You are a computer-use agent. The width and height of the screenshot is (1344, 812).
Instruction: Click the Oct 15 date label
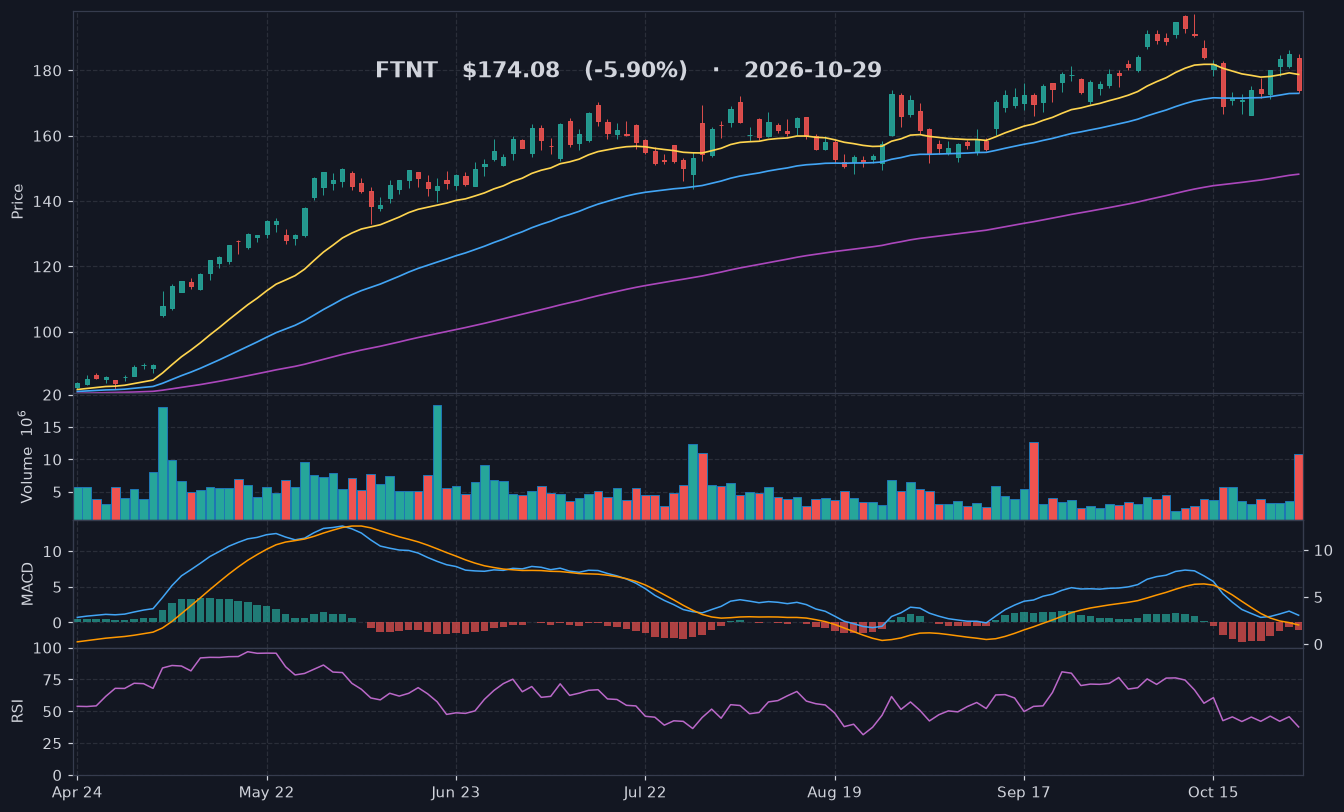(1213, 792)
